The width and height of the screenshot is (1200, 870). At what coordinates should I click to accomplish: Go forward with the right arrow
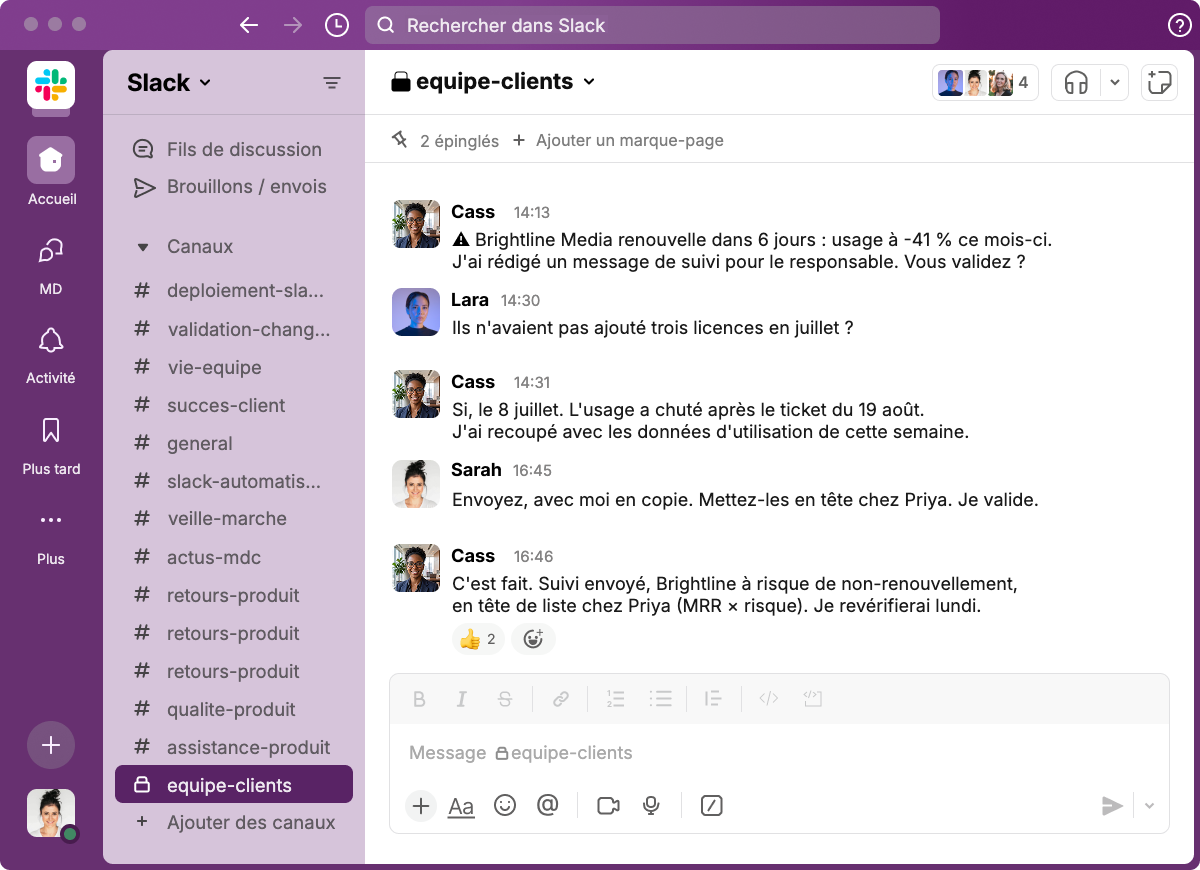coord(293,25)
